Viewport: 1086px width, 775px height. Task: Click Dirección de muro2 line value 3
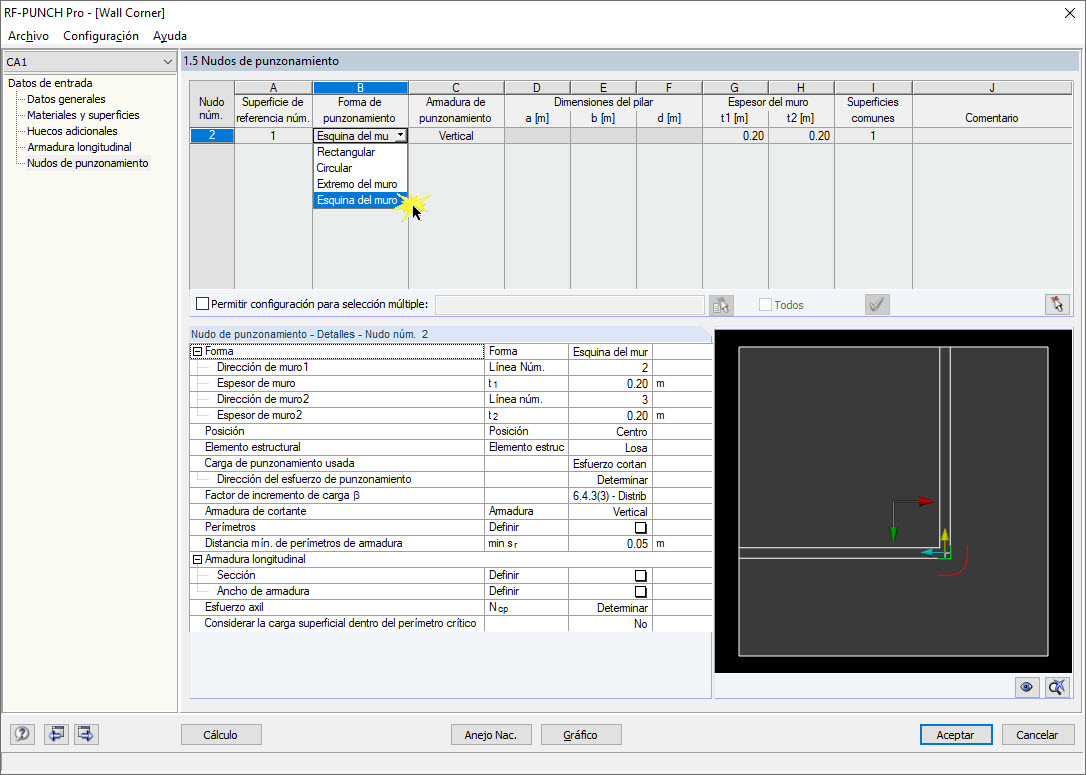tap(610, 400)
